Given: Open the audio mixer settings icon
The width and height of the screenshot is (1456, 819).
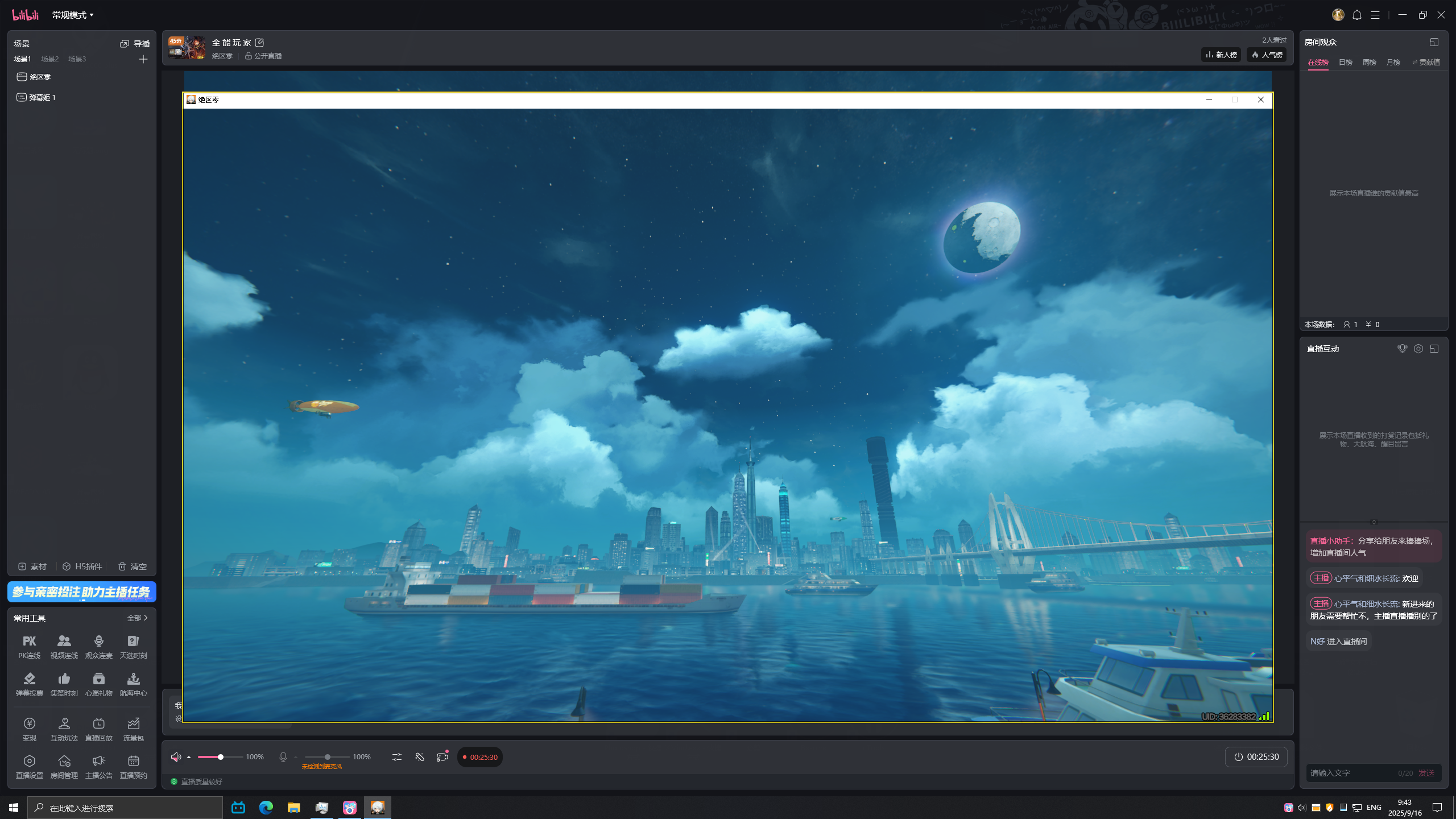Looking at the screenshot, I should pyautogui.click(x=396, y=757).
